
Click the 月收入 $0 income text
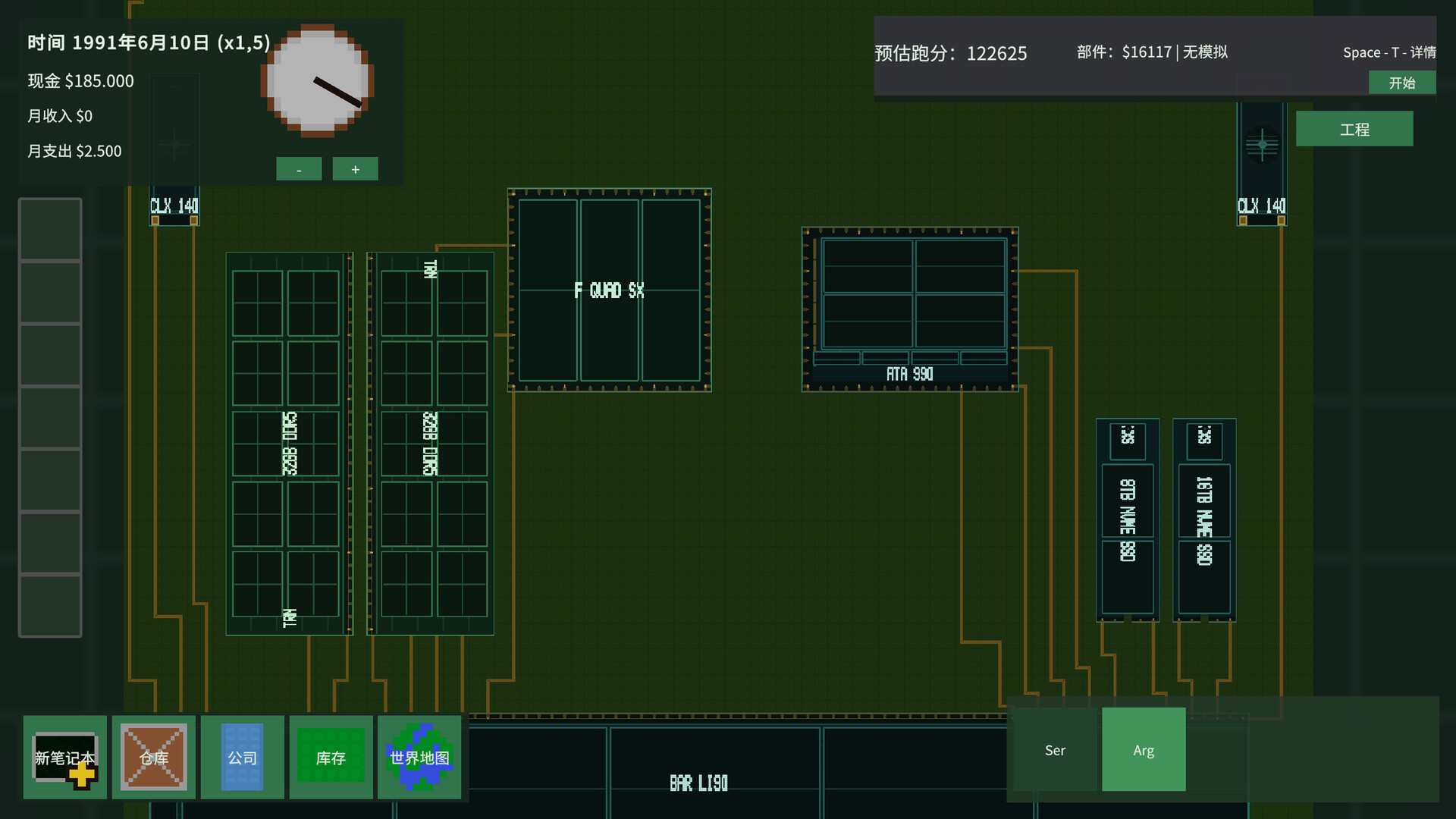tap(60, 116)
